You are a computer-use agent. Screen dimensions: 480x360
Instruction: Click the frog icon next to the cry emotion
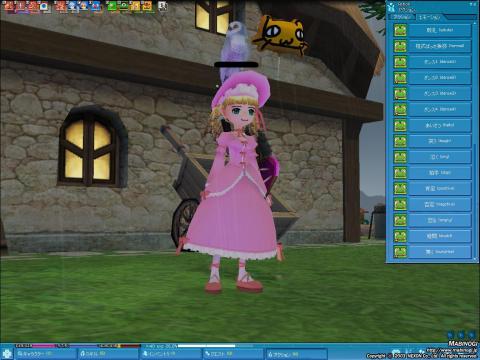pyautogui.click(x=400, y=157)
